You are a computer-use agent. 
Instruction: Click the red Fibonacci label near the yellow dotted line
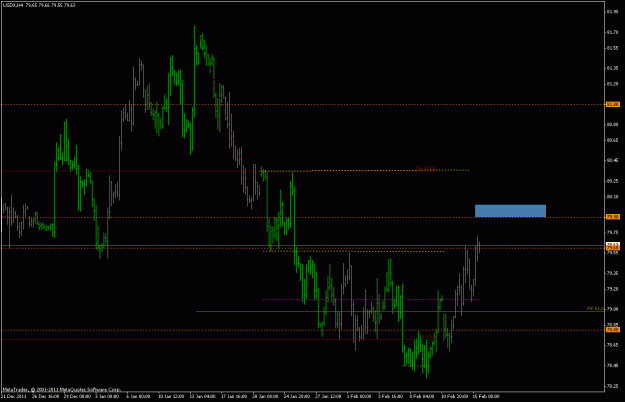[426, 168]
